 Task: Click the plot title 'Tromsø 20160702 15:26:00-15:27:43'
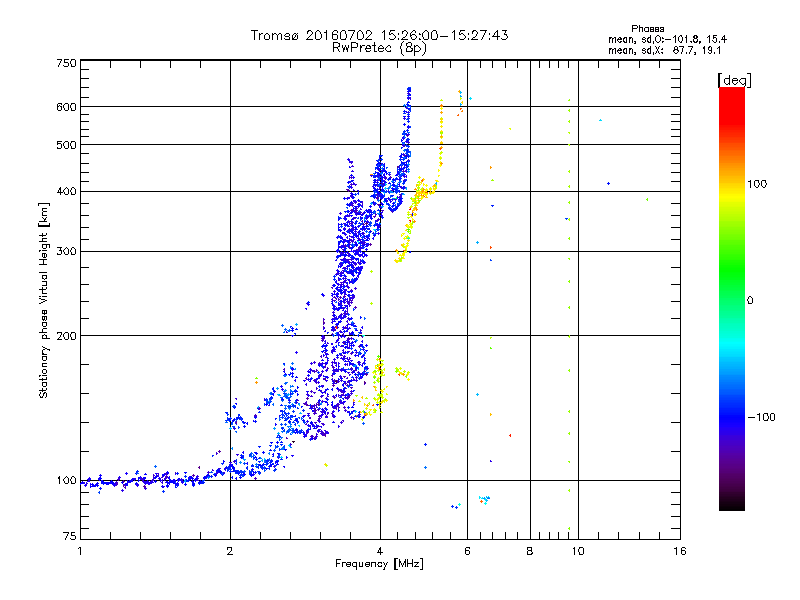pos(379,35)
